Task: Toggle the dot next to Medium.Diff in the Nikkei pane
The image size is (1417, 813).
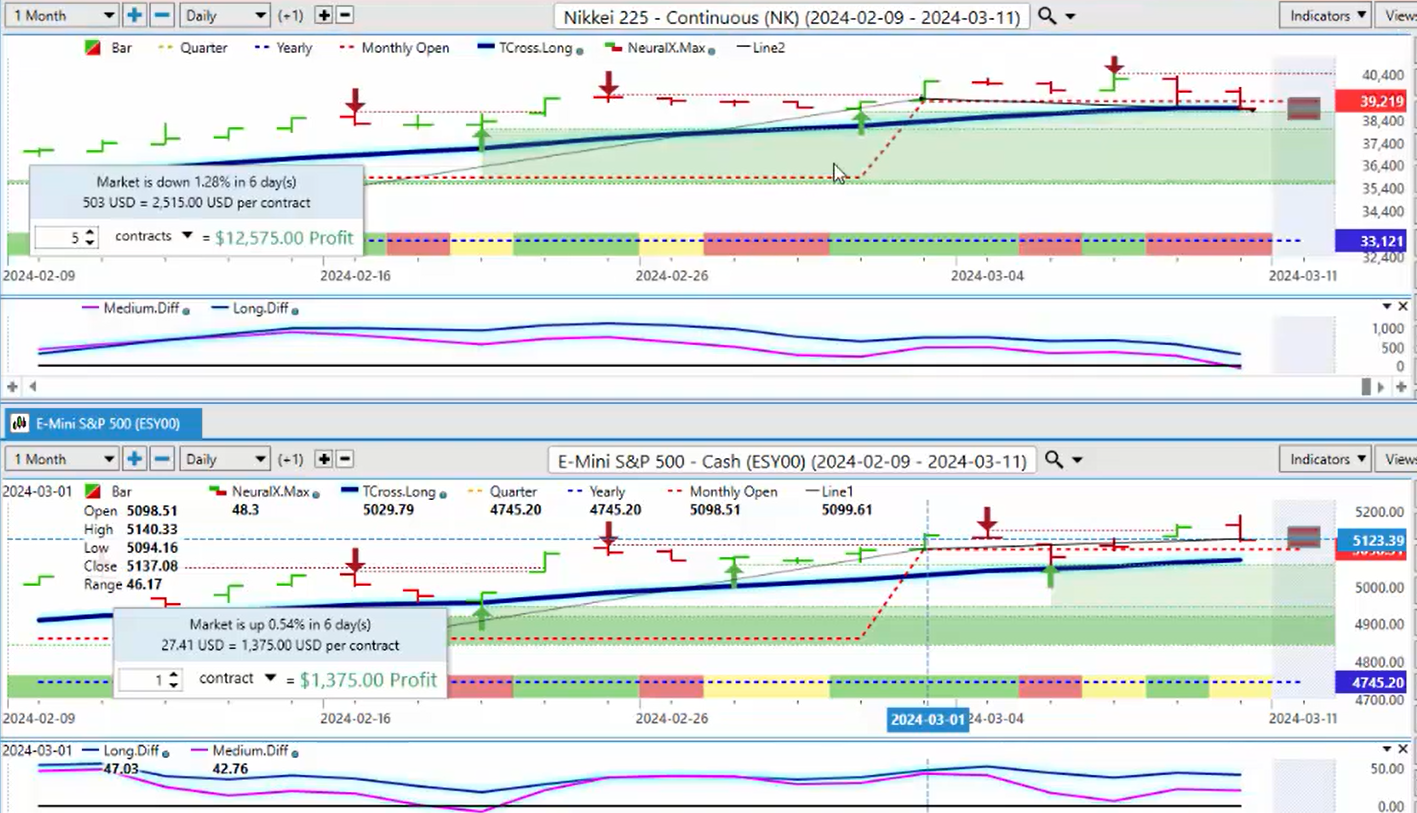Action: 185,311
